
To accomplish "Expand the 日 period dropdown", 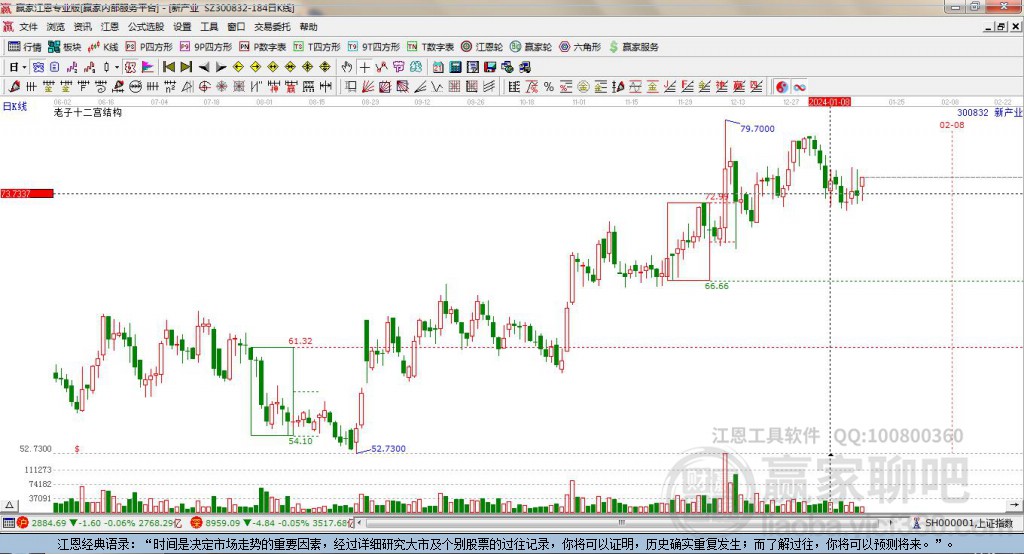I will [24, 67].
